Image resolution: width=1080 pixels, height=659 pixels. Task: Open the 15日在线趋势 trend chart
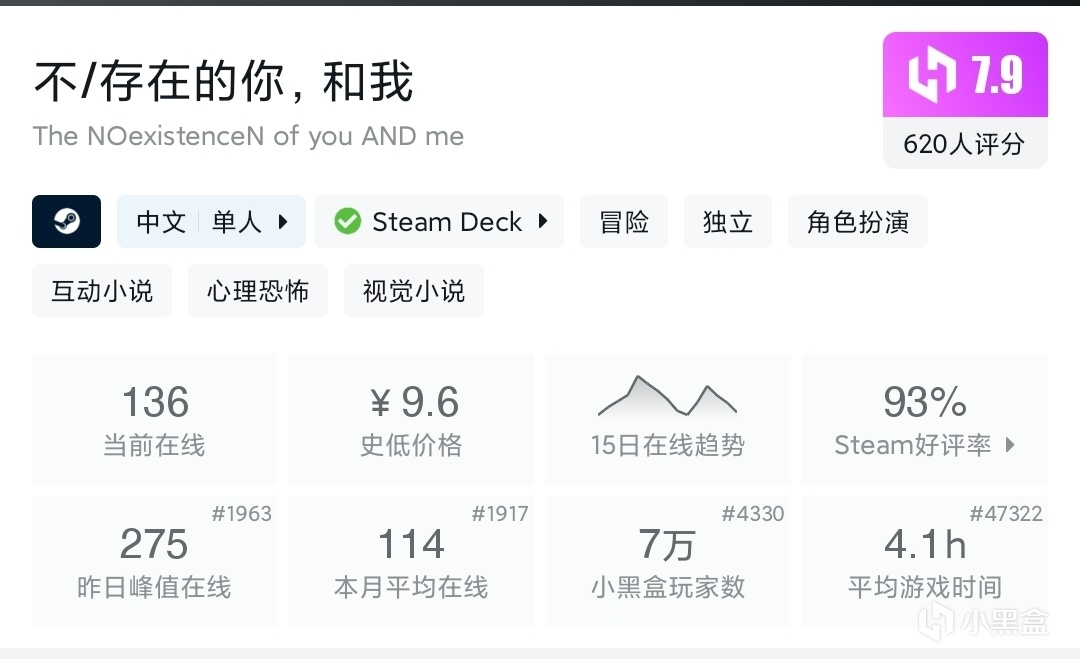pyautogui.click(x=667, y=419)
